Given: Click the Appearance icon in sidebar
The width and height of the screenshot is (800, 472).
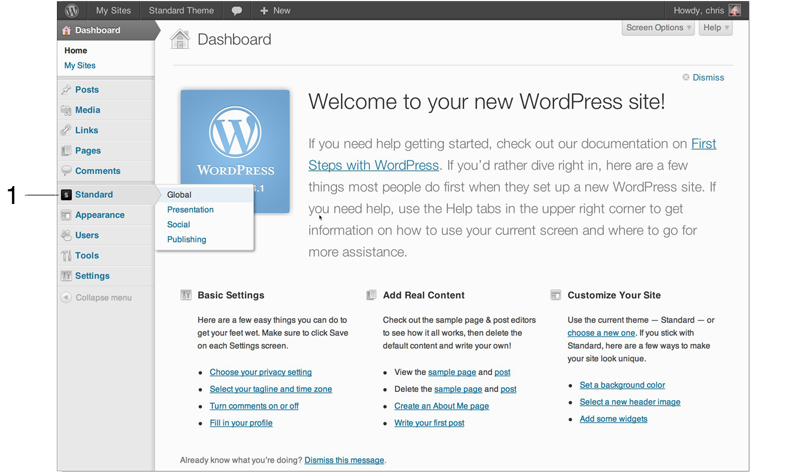Looking at the screenshot, I should [66, 215].
